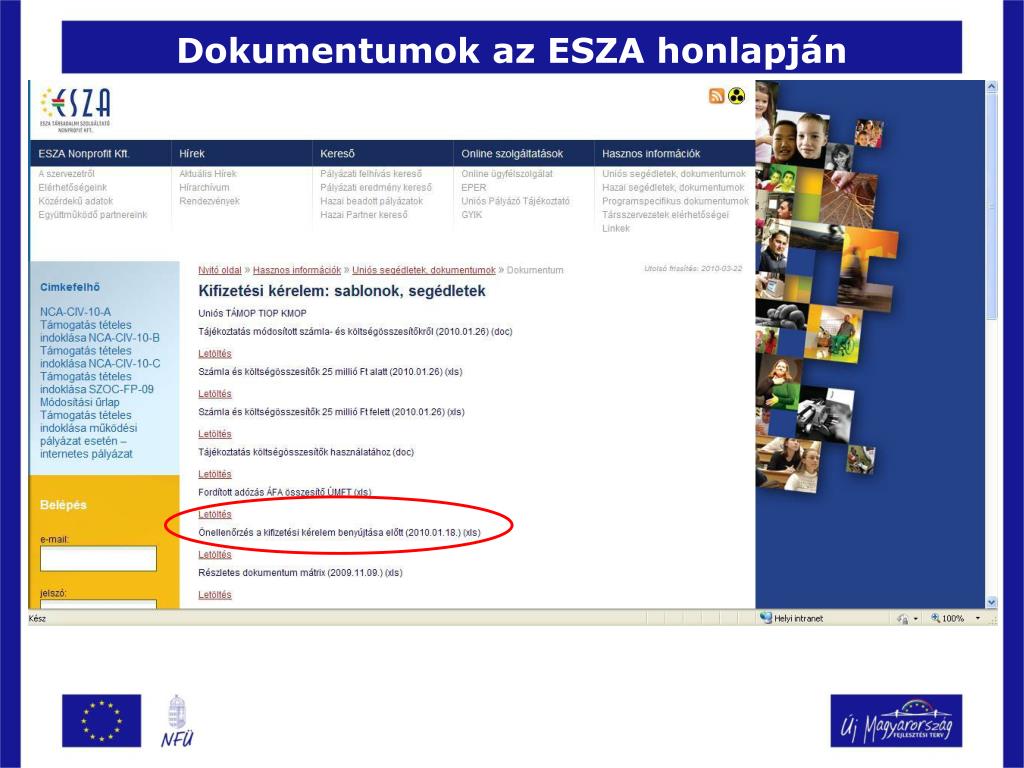Click the scrollbar up arrow
Screen dimensions: 1024x768
[991, 86]
